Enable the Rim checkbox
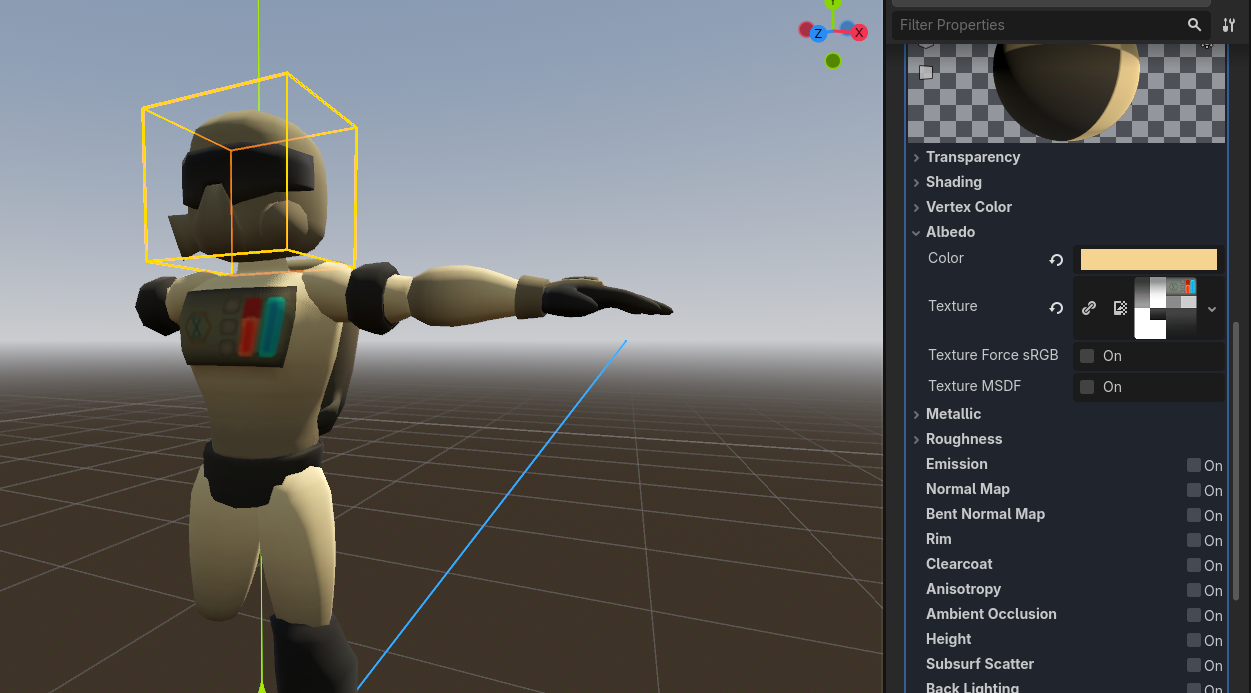This screenshot has height=693, width=1251. click(x=1193, y=540)
